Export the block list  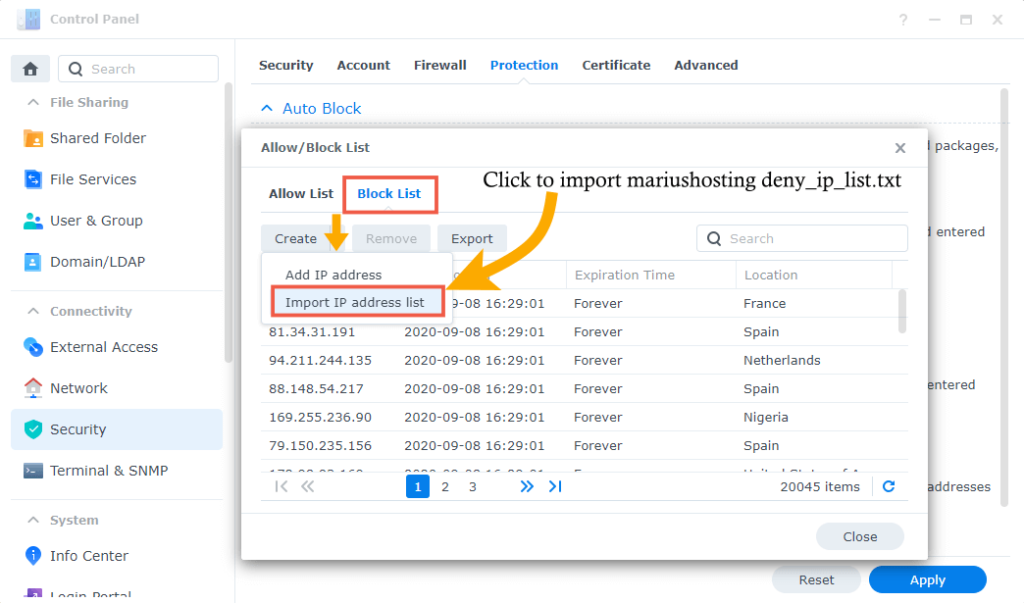click(x=471, y=238)
